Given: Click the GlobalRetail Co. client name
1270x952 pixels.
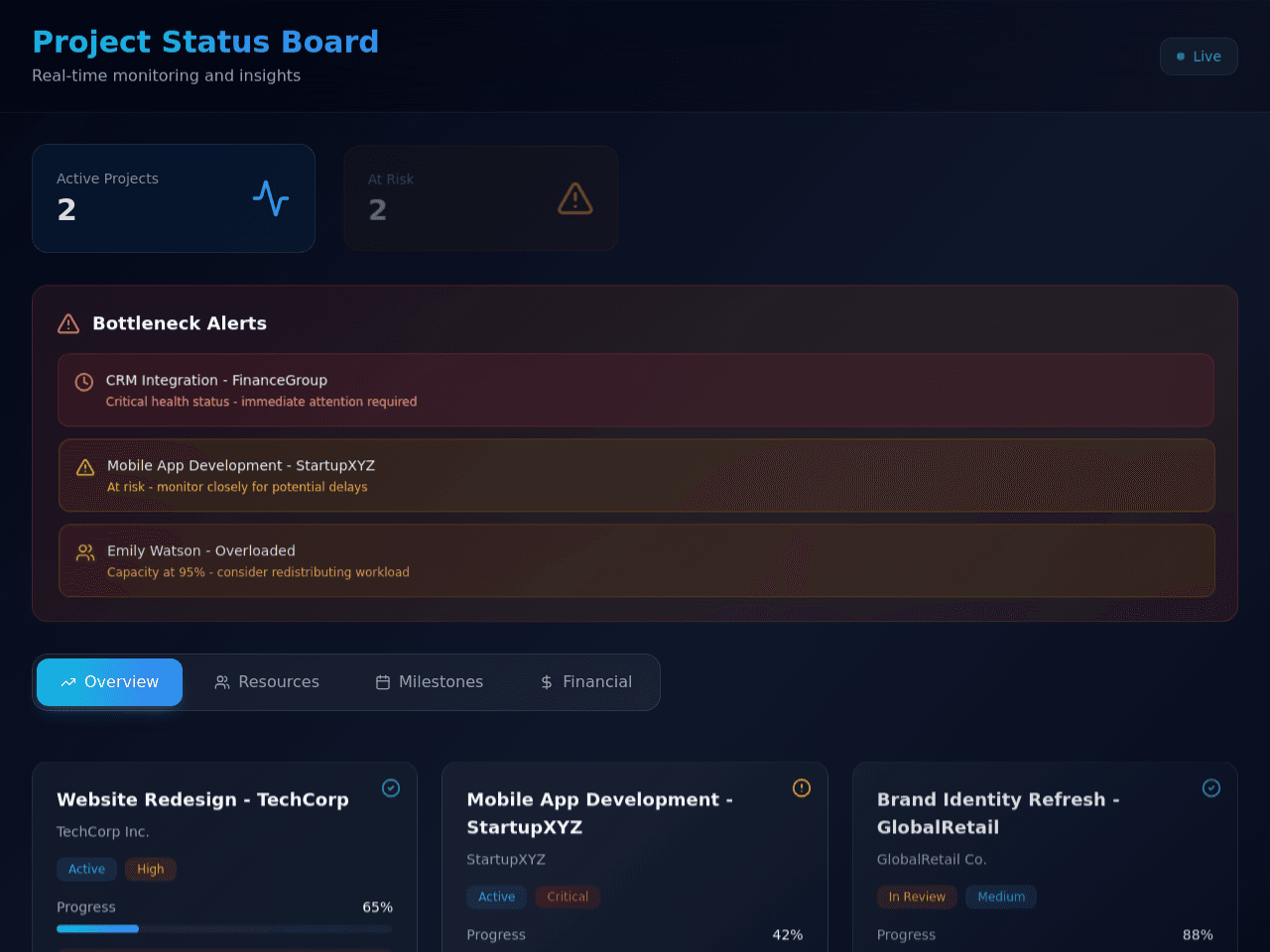Looking at the screenshot, I should coord(932,860).
